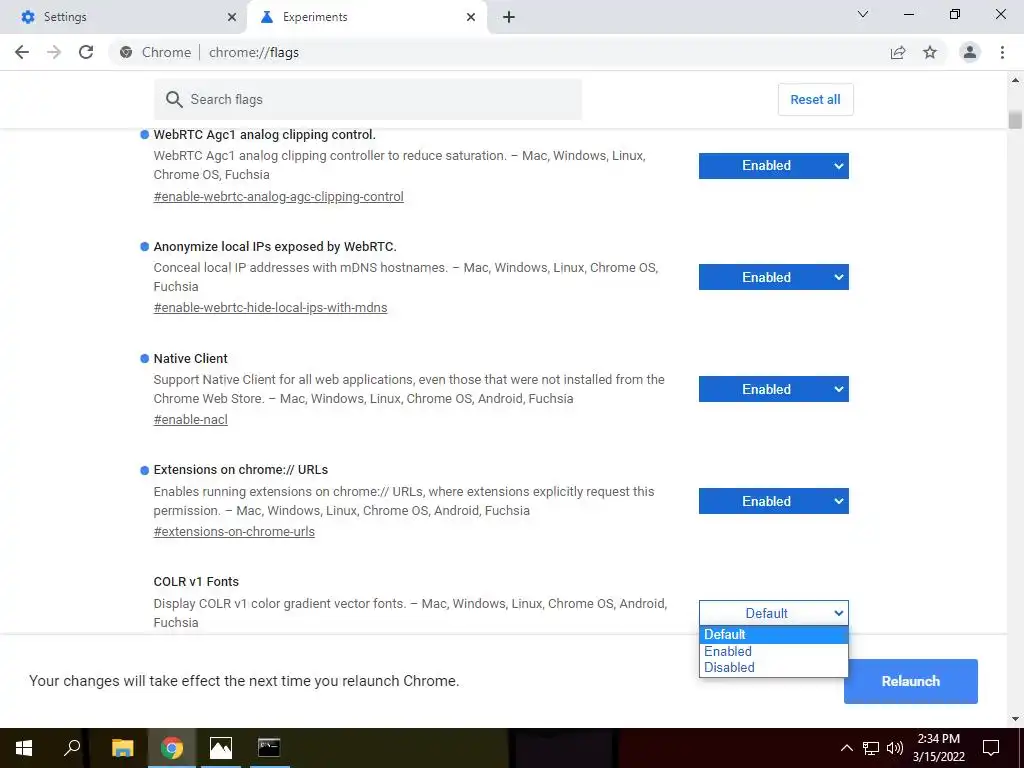This screenshot has width=1024, height=768.
Task: Collapse the COLR v1 Fonts Default dropdown
Action: (x=773, y=613)
